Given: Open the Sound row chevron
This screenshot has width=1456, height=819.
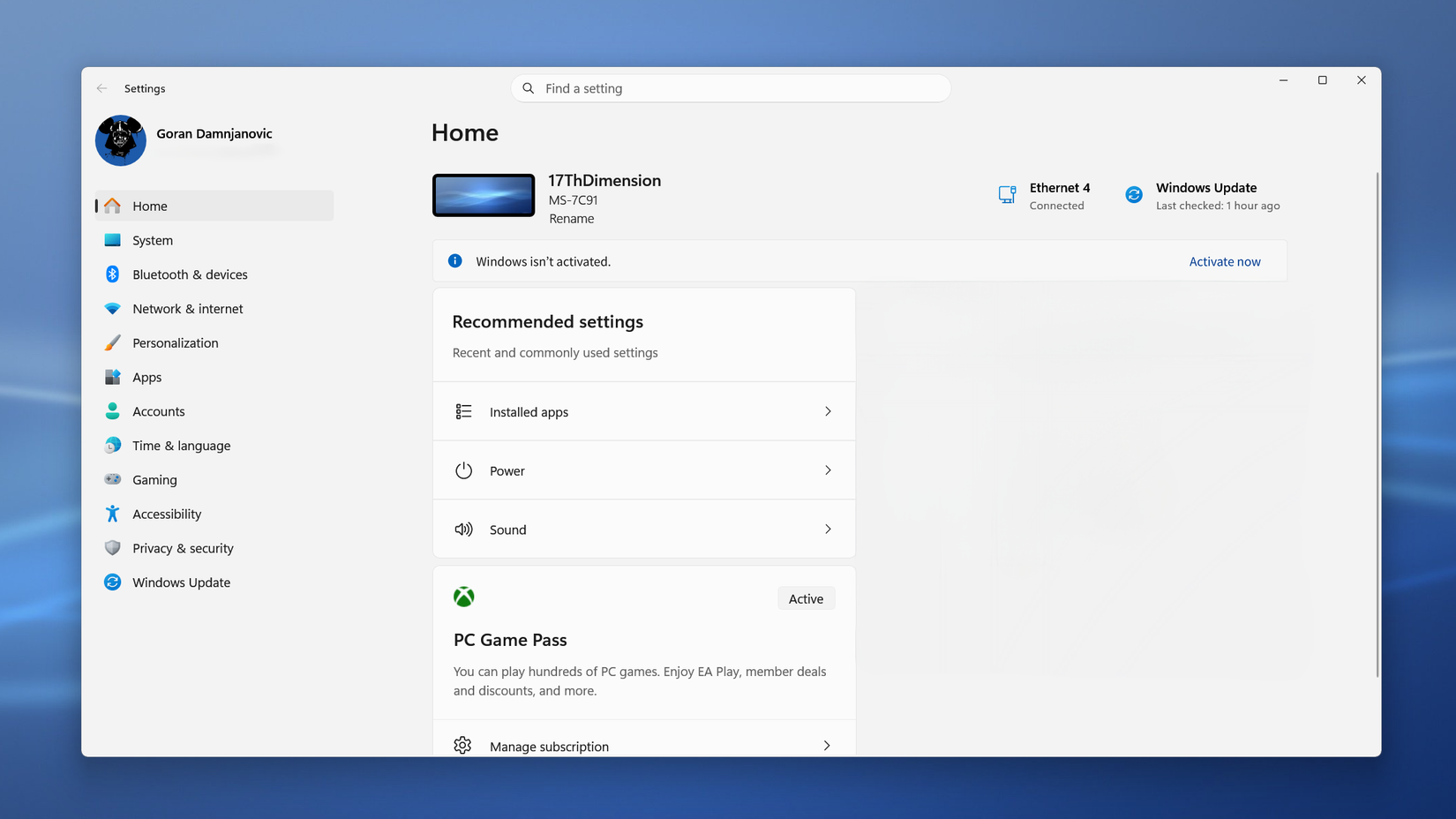Looking at the screenshot, I should coord(828,530).
